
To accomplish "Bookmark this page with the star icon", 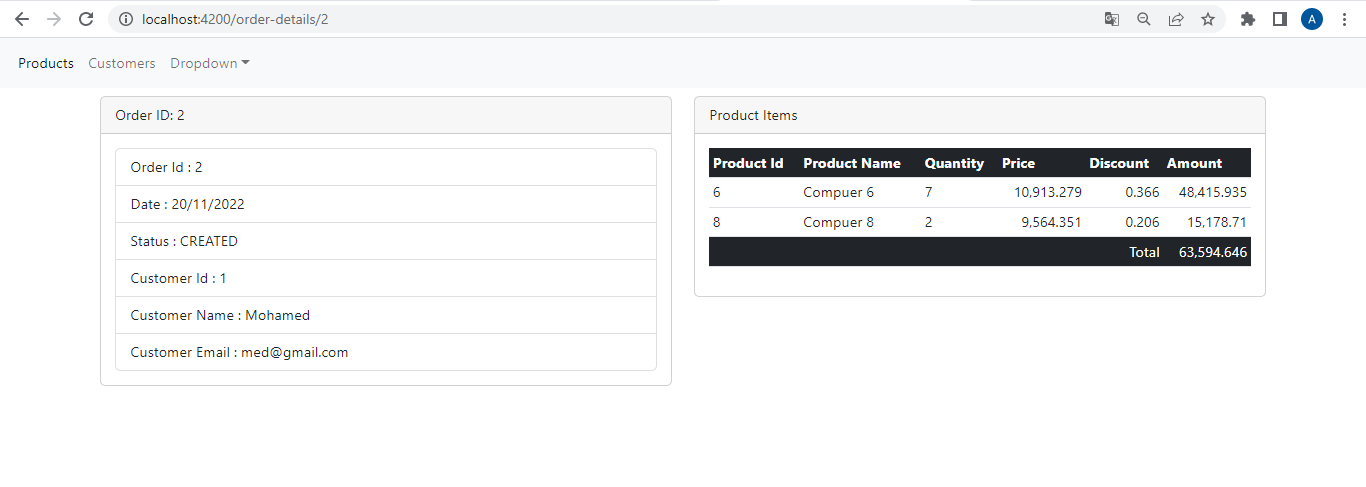I will (1208, 19).
